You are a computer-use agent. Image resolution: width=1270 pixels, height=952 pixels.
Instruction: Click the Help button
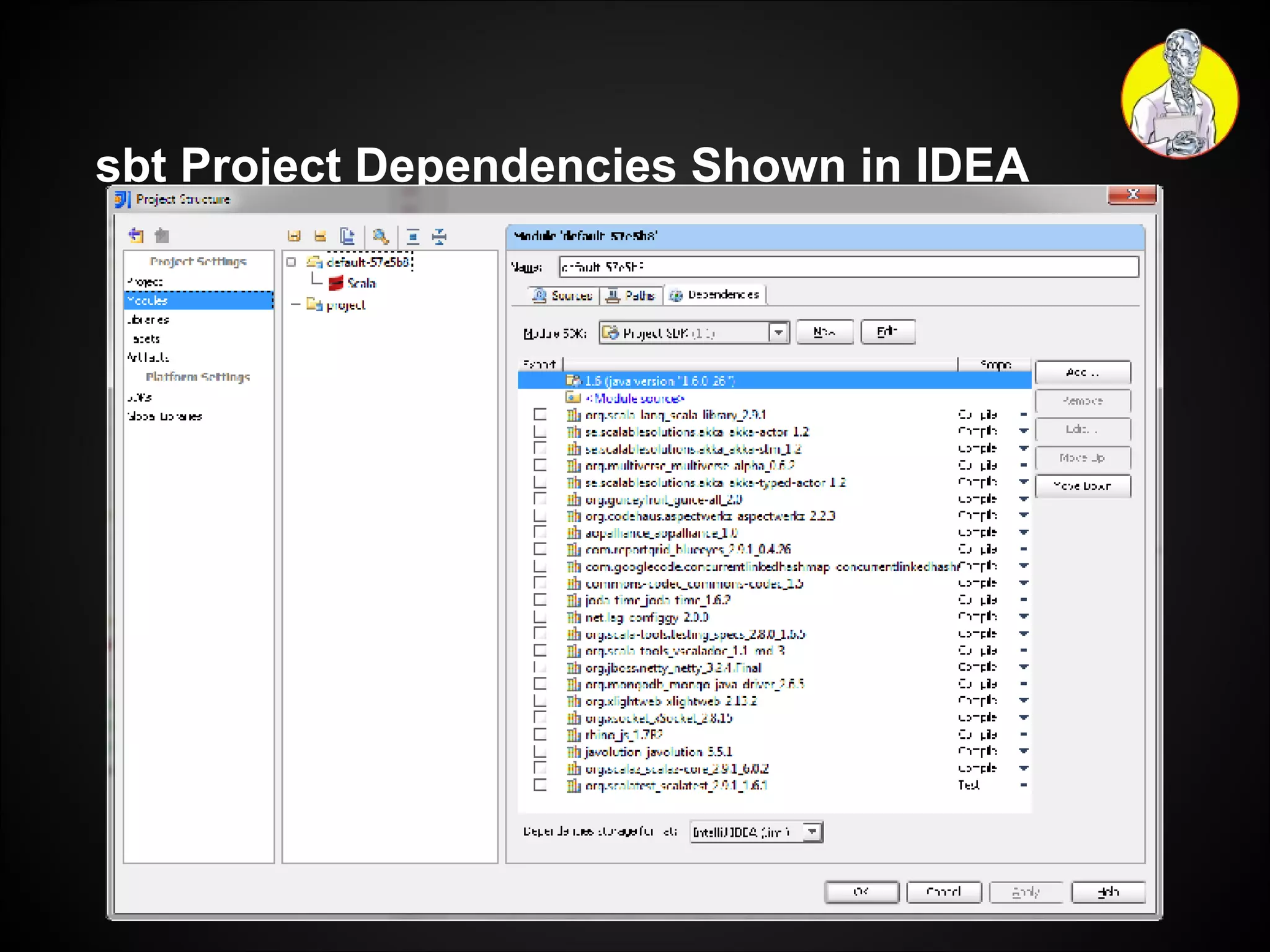tap(1108, 892)
